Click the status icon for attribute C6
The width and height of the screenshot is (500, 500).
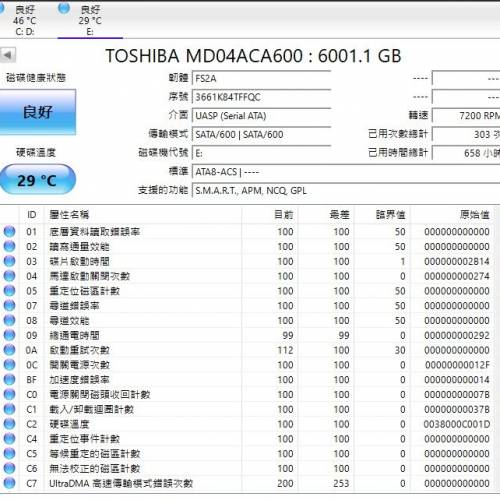(9, 468)
